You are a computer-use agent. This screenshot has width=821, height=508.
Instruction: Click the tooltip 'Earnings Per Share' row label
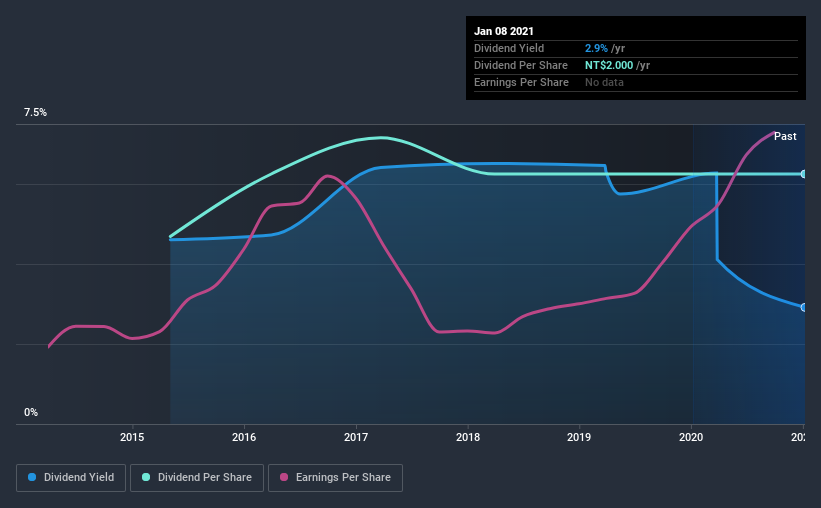pyautogui.click(x=521, y=82)
